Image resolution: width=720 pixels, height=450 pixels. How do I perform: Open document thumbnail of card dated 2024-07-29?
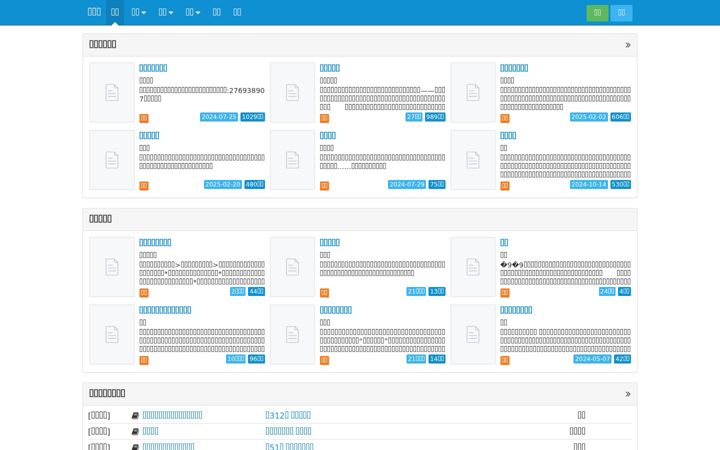[x=292, y=160]
